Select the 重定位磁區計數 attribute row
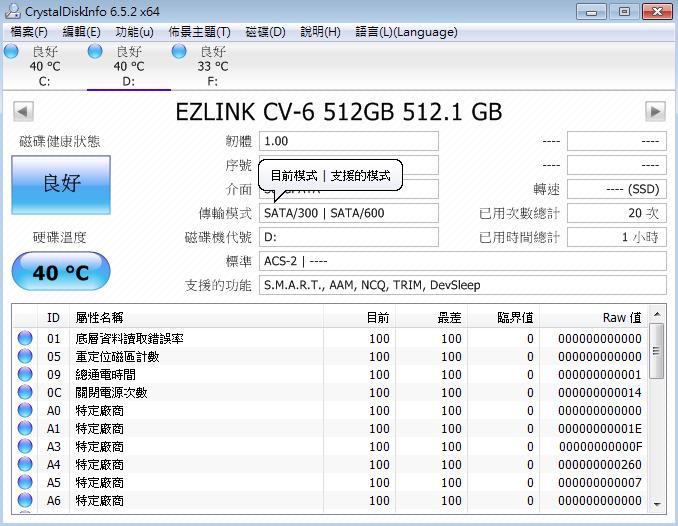The width and height of the screenshot is (678, 526). tap(330, 356)
